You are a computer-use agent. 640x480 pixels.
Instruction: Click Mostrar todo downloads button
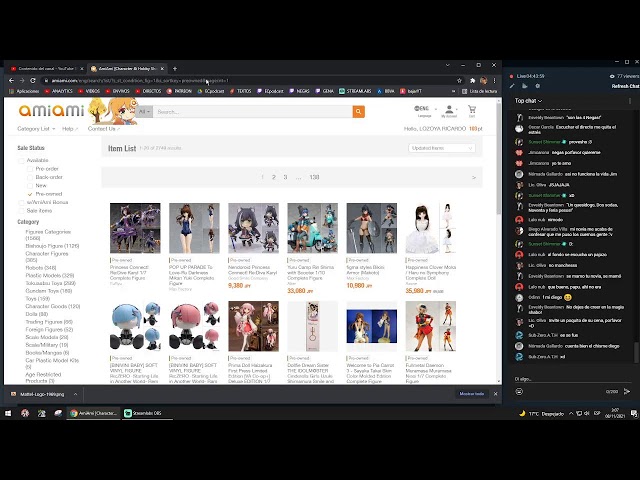click(471, 394)
